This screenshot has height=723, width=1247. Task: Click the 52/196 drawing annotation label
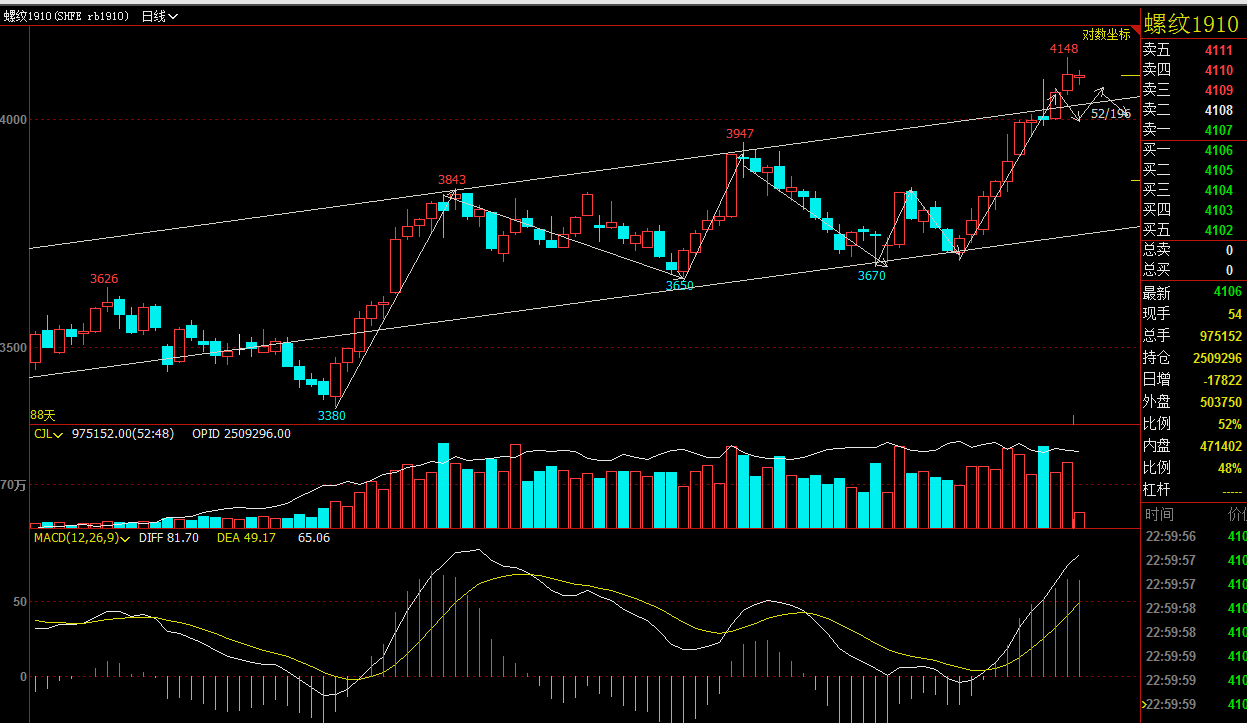(x=1110, y=113)
